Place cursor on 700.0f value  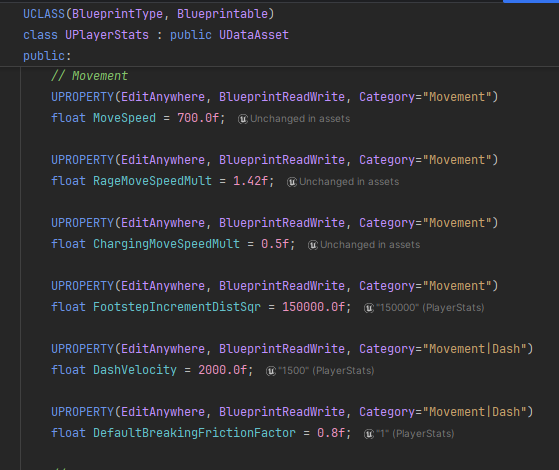[198, 118]
